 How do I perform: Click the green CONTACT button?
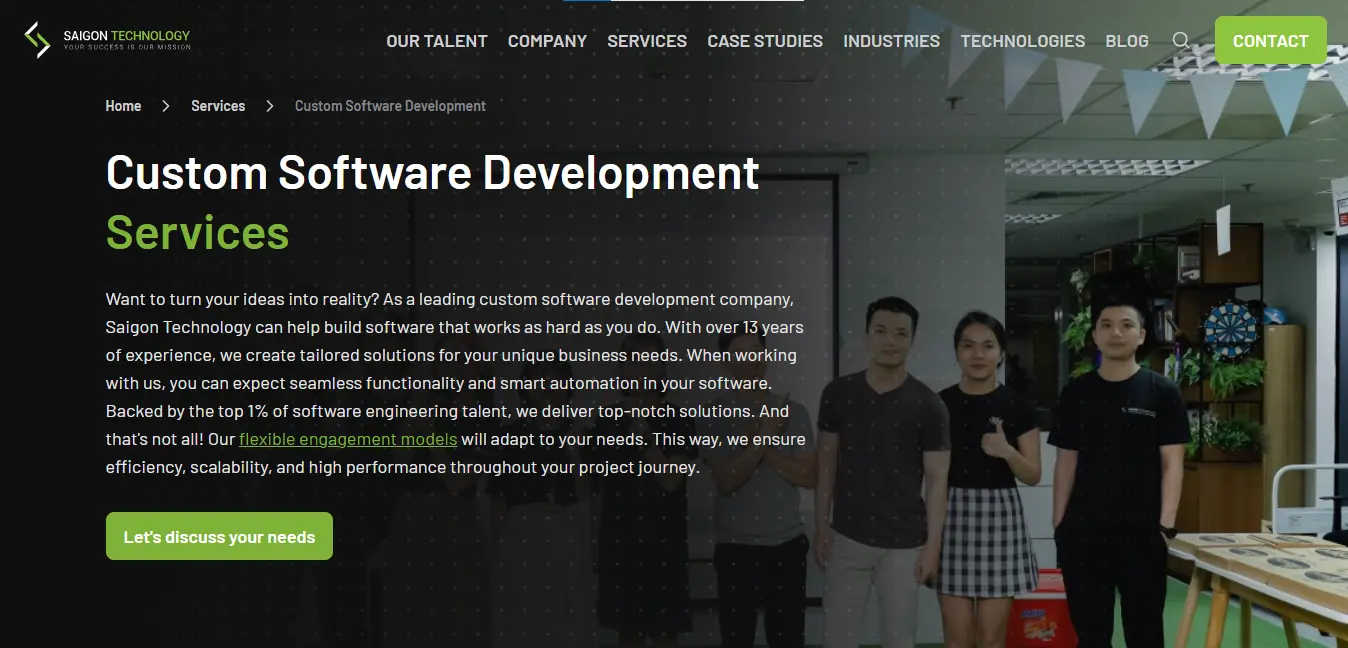pos(1270,40)
